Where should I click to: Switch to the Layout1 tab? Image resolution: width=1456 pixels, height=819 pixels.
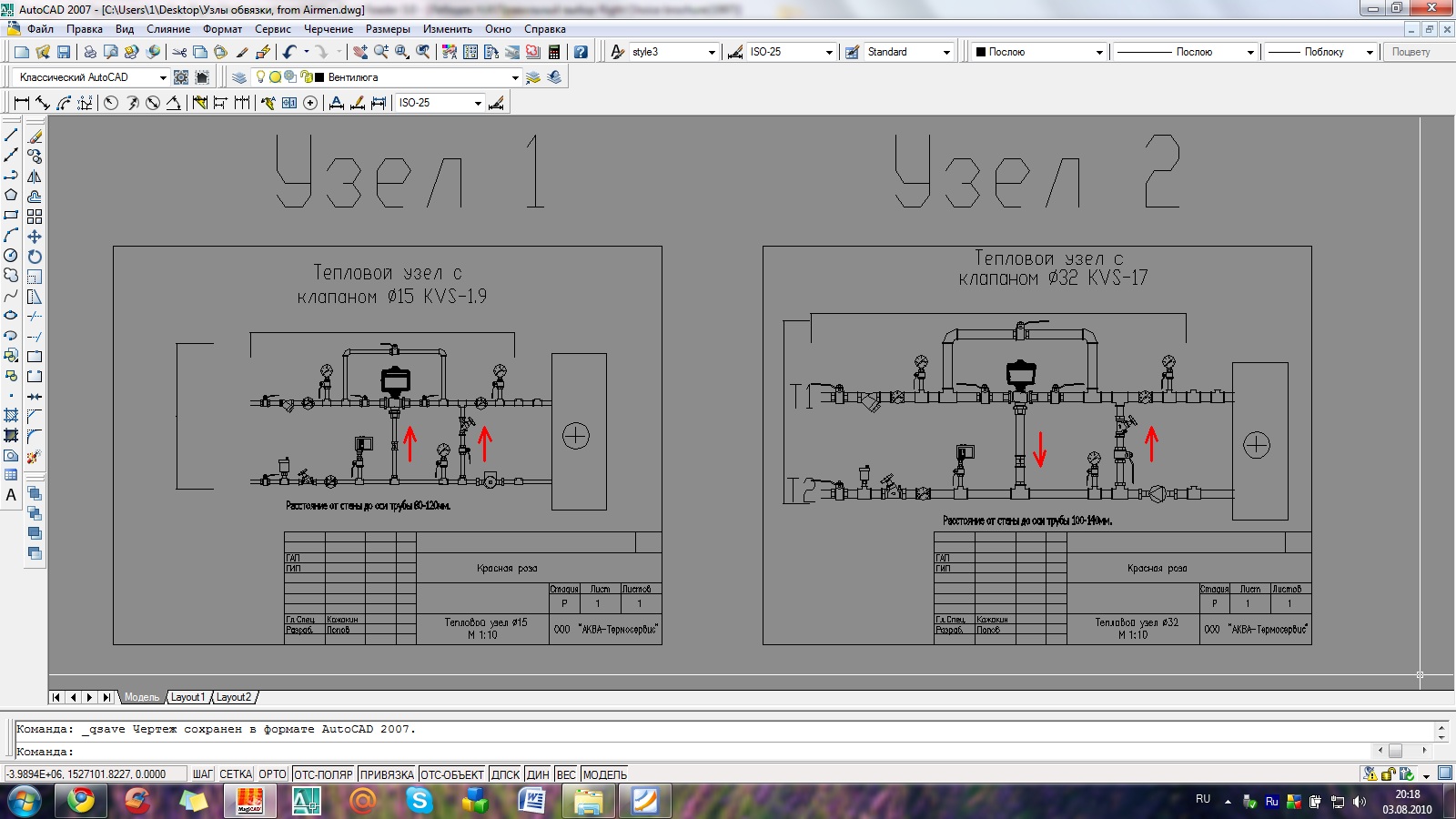pyautogui.click(x=188, y=697)
